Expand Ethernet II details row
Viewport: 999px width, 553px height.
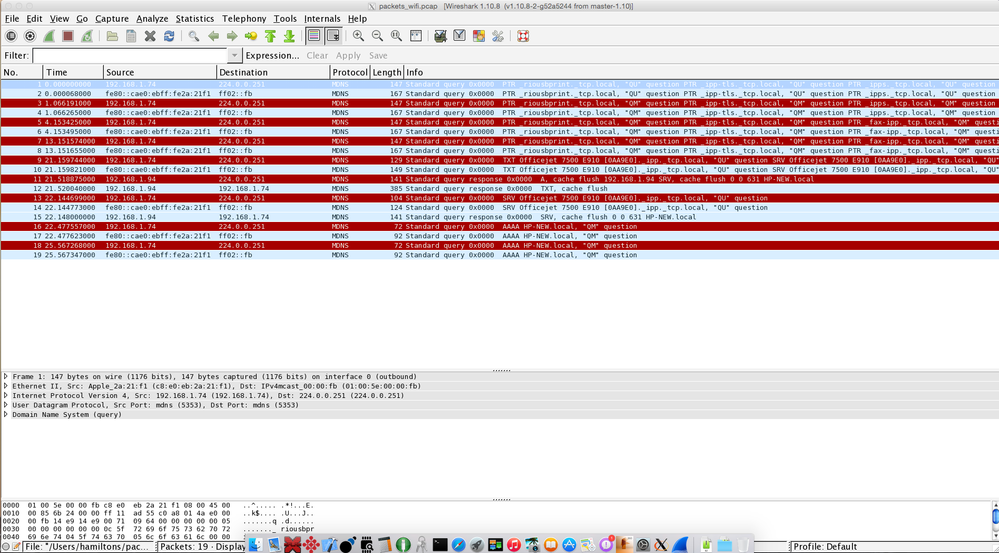tap(6, 386)
